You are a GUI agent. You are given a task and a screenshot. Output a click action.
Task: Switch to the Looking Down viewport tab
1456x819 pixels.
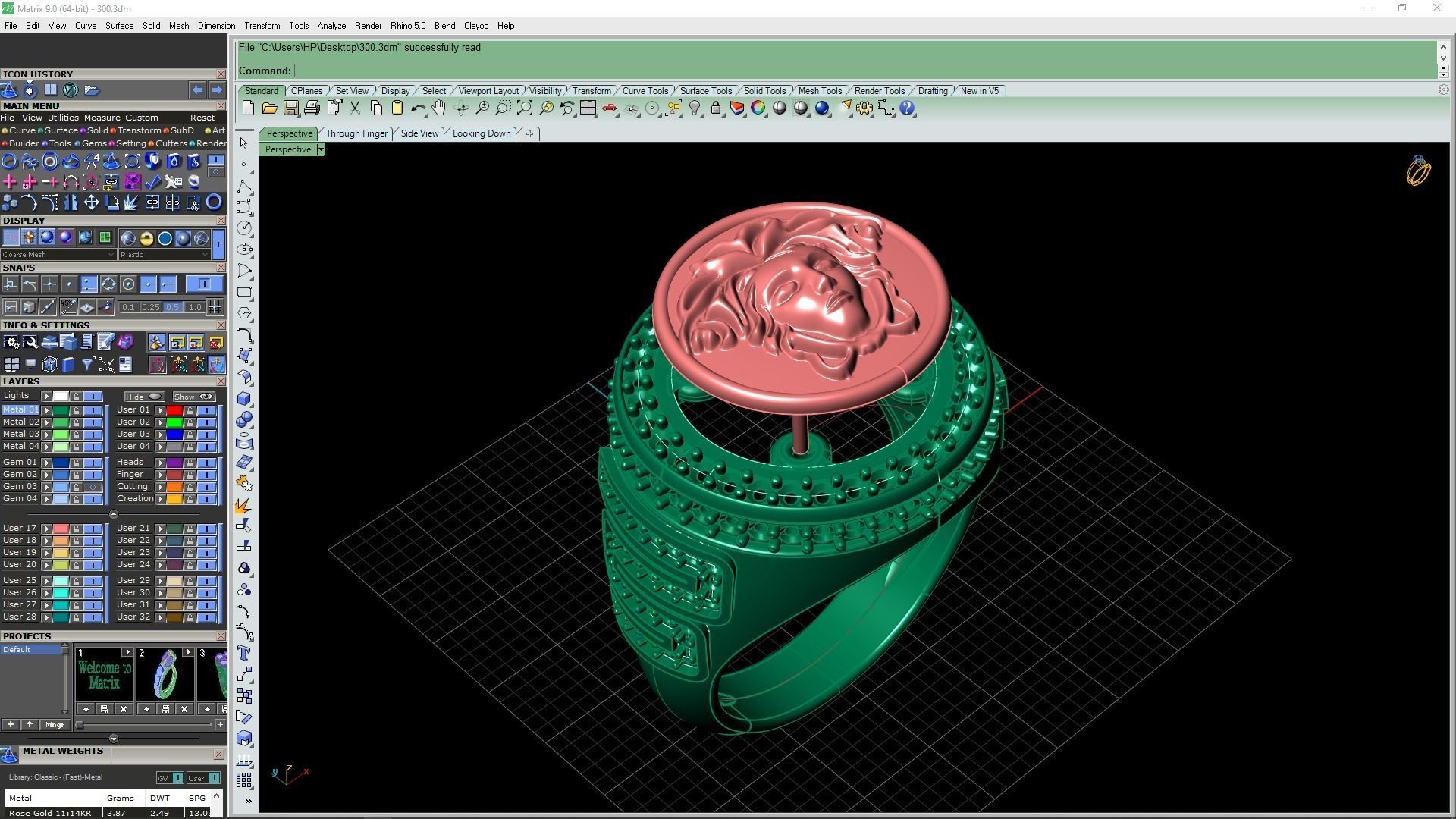tap(482, 133)
